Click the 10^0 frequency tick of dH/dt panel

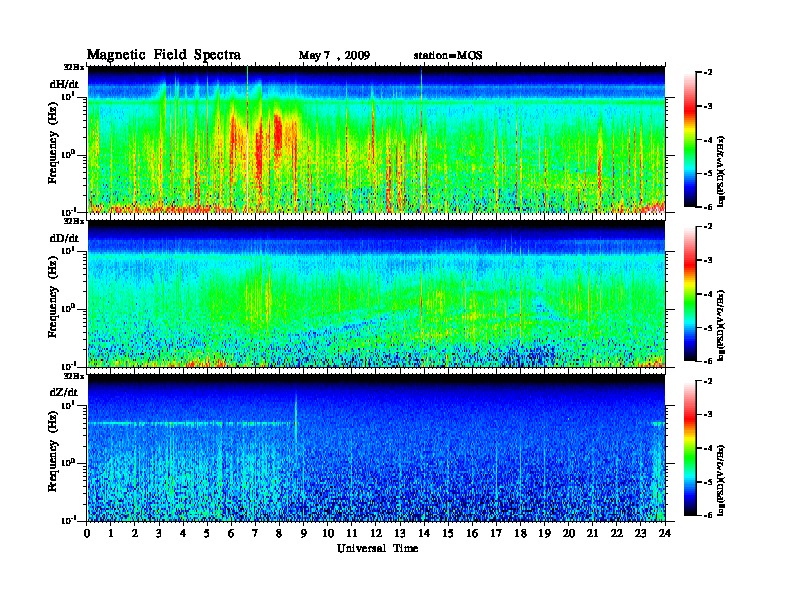(x=68, y=154)
